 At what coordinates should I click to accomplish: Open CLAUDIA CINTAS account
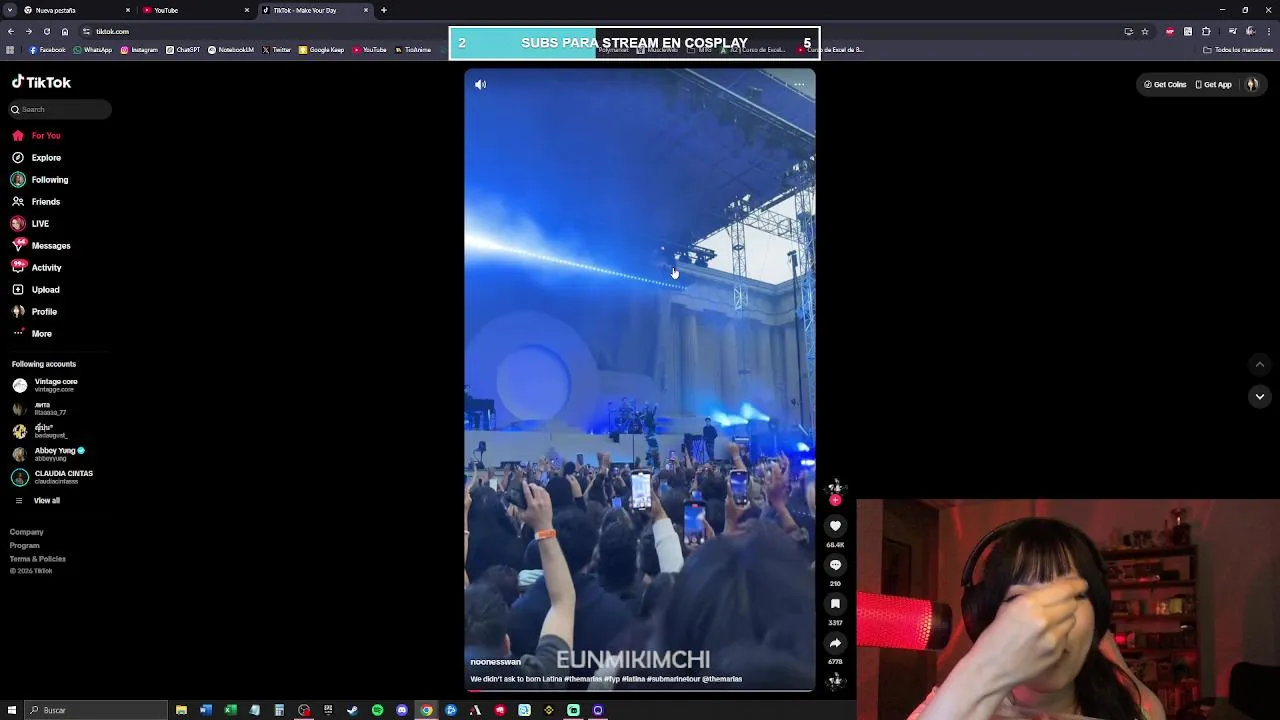click(x=53, y=477)
